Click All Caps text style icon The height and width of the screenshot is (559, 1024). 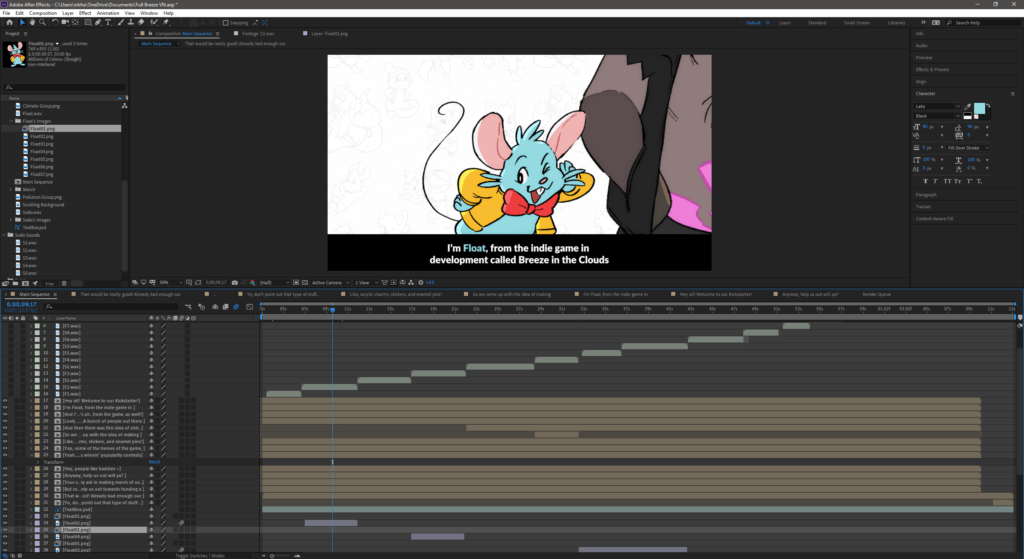(x=948, y=181)
